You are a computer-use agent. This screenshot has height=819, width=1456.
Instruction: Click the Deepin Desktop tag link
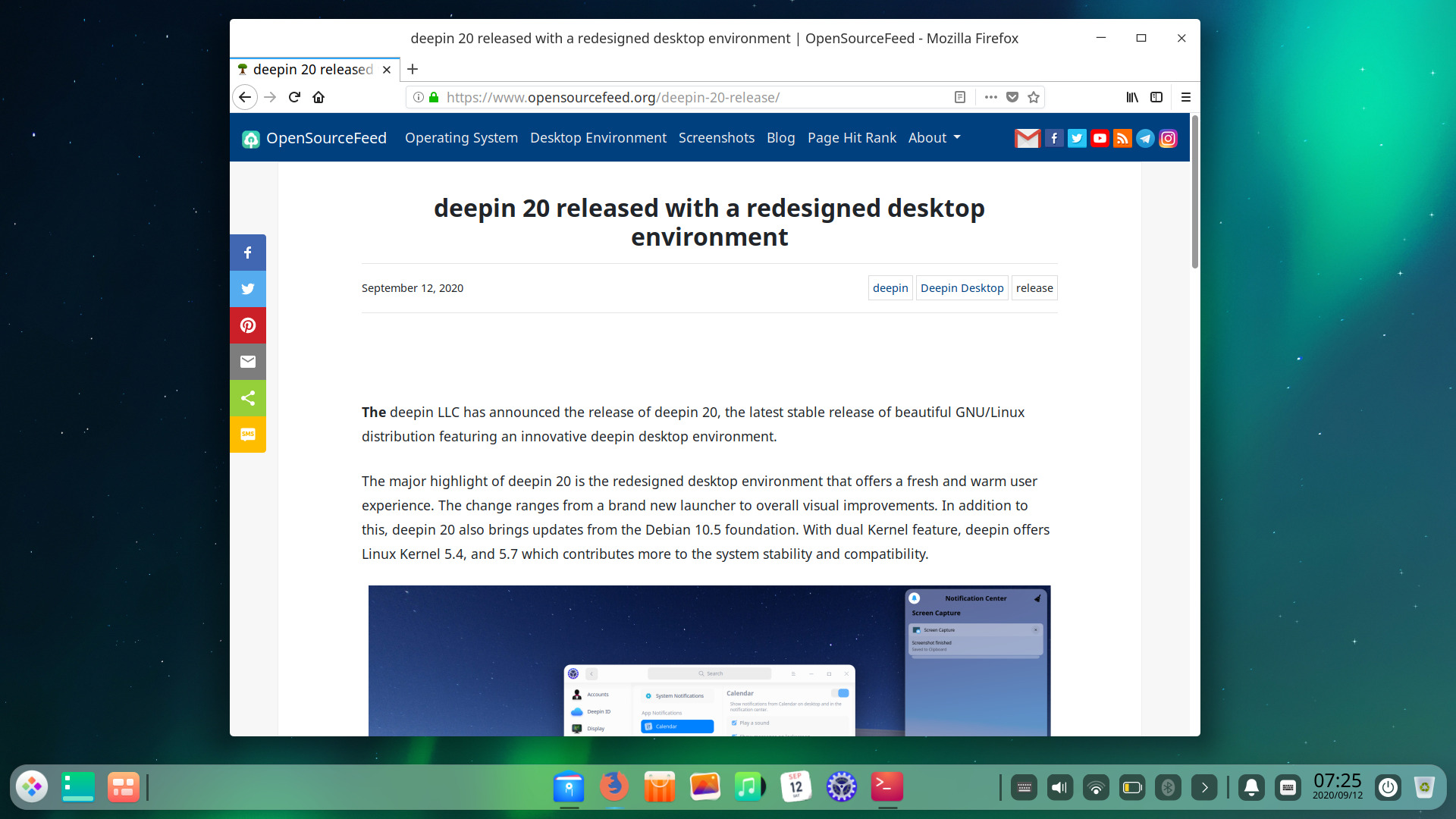pos(962,287)
